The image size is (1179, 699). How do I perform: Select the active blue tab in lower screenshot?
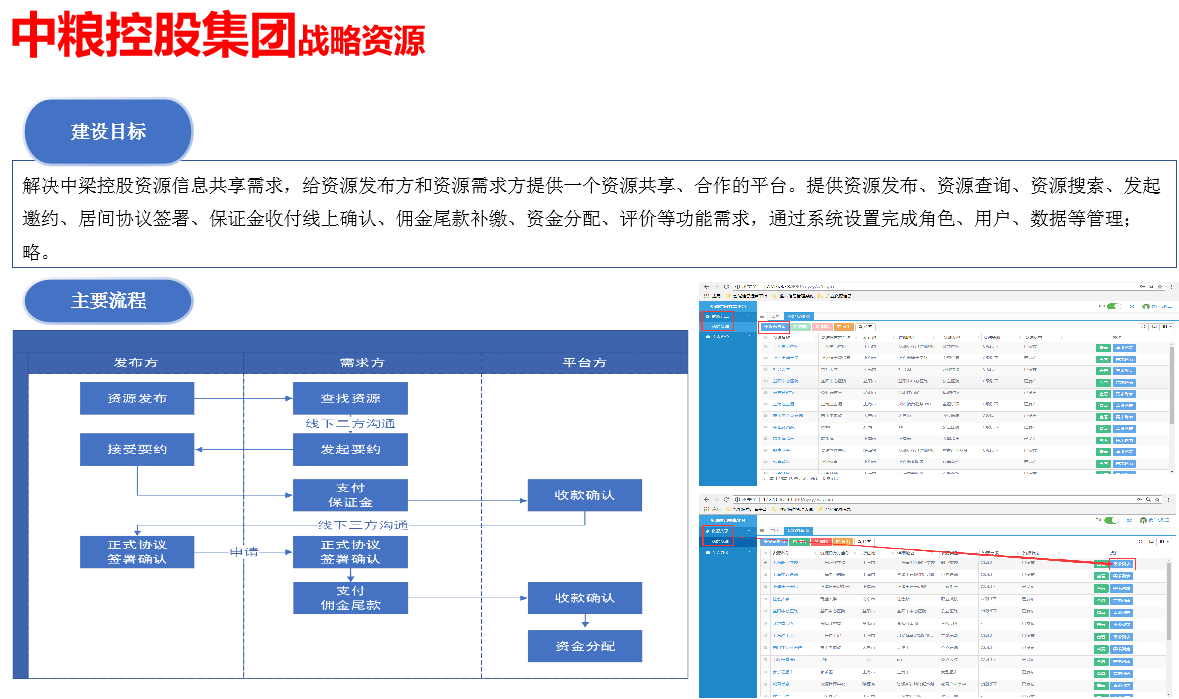(x=798, y=531)
